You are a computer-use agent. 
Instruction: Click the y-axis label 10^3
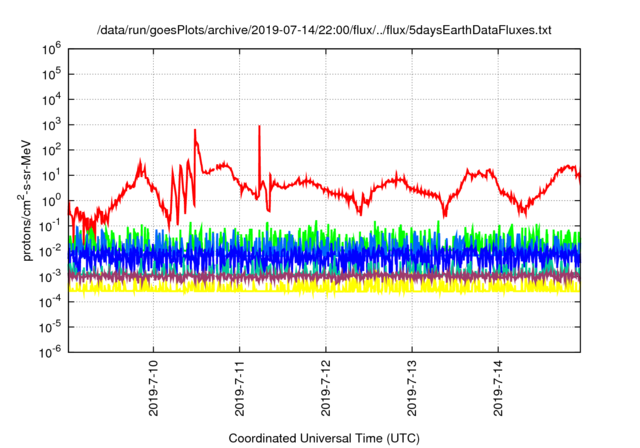pyautogui.click(x=51, y=125)
